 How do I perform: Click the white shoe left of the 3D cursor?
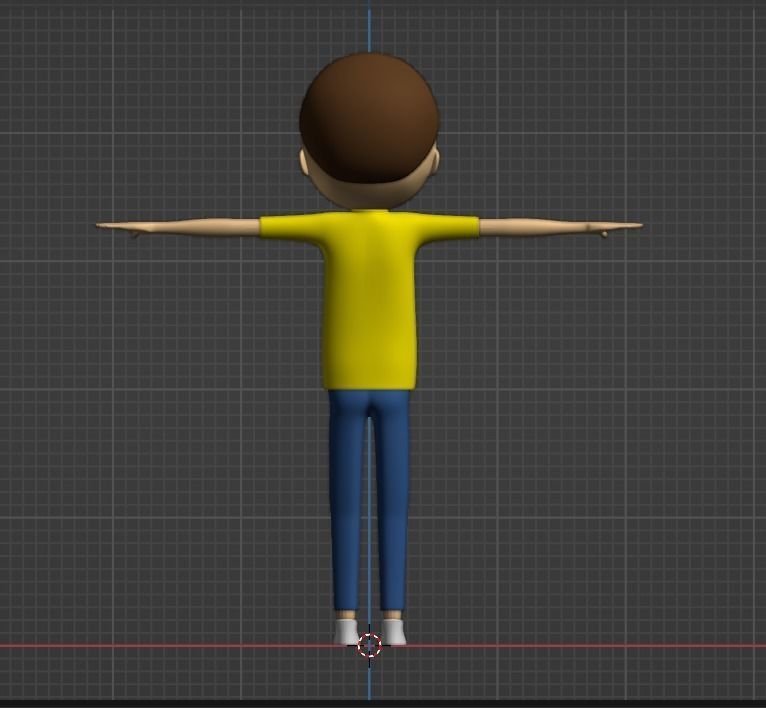347,631
